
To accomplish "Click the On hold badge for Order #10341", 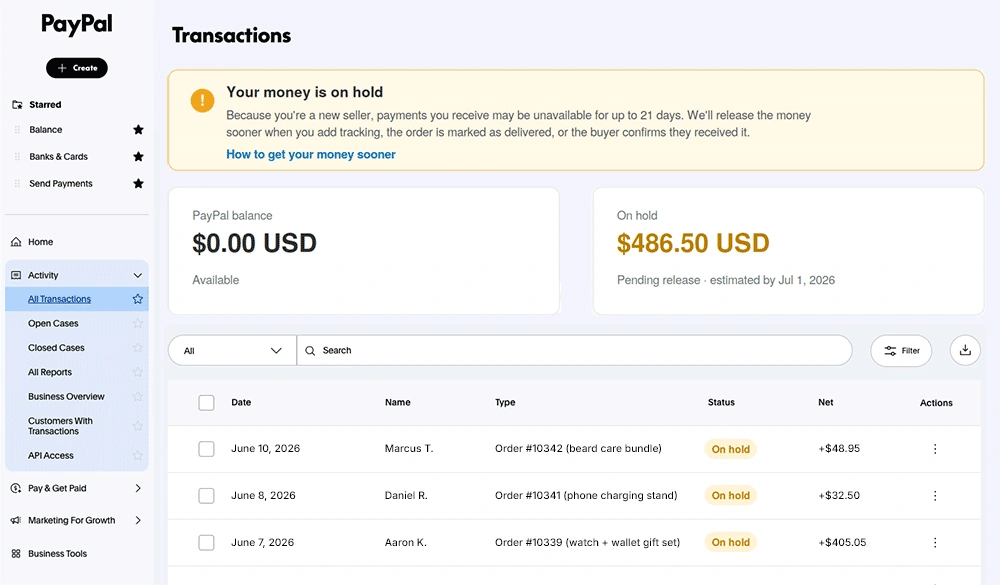I will pos(730,496).
